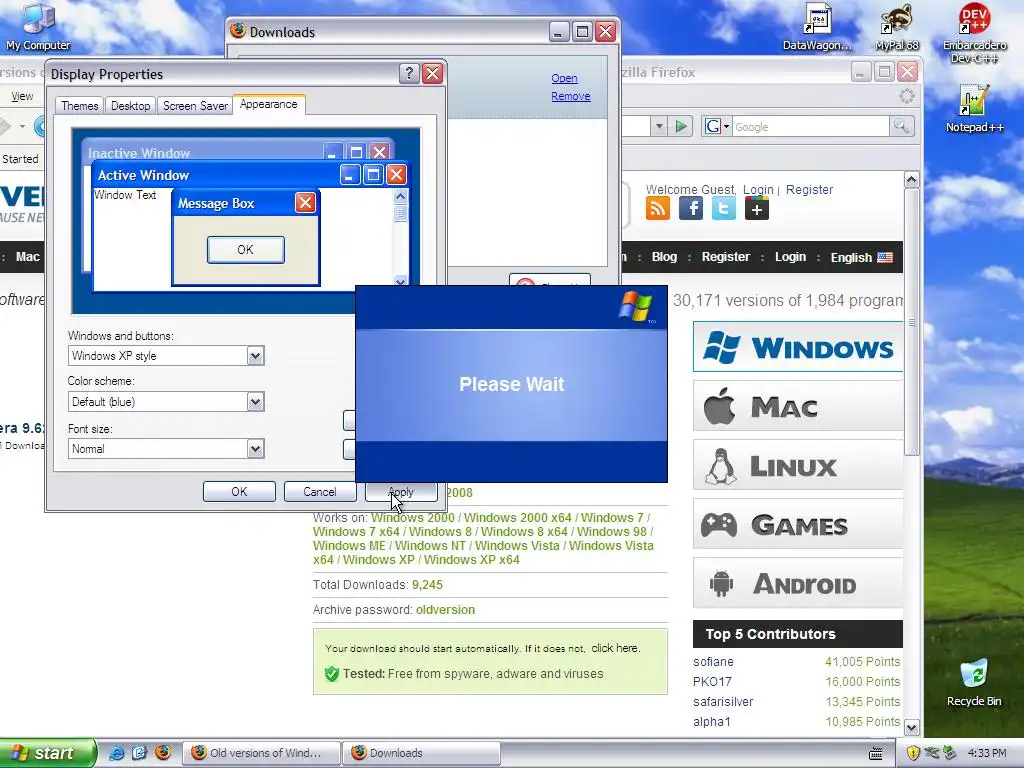The width and height of the screenshot is (1024, 768).
Task: Select the Appearance tab
Action: (268, 104)
